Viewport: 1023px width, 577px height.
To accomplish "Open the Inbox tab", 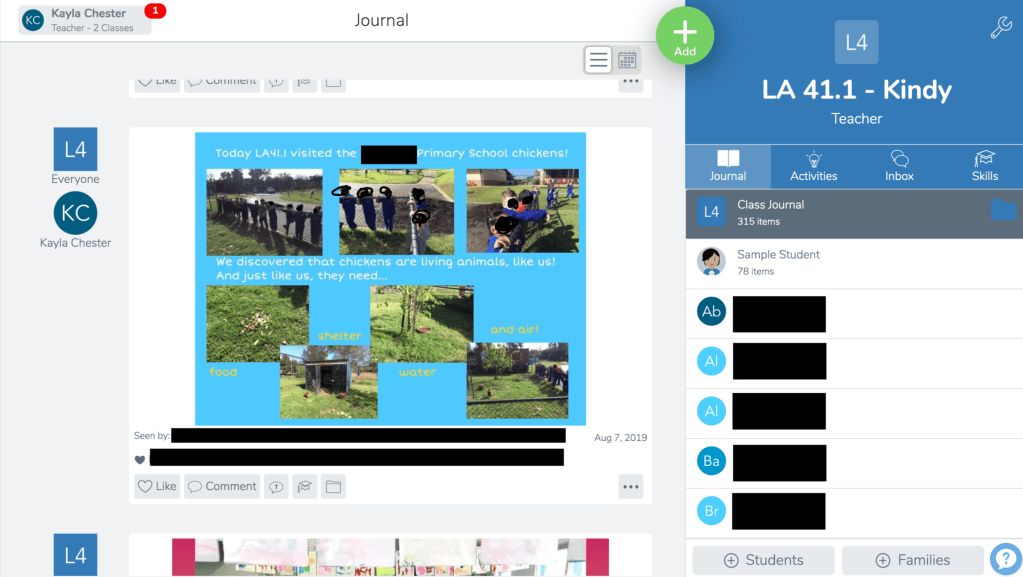I will pyautogui.click(x=899, y=166).
